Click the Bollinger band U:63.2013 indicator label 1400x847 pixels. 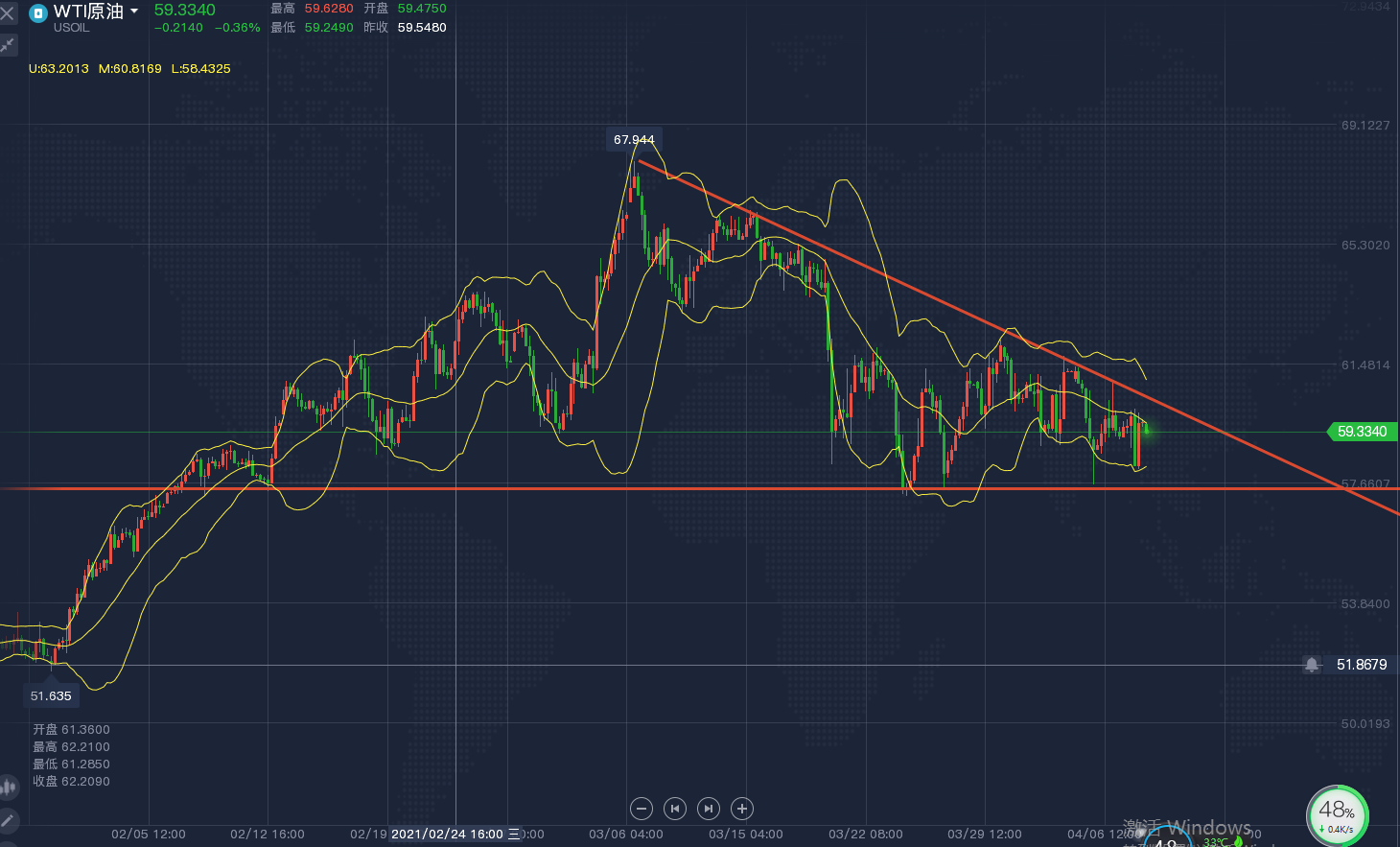[x=58, y=69]
